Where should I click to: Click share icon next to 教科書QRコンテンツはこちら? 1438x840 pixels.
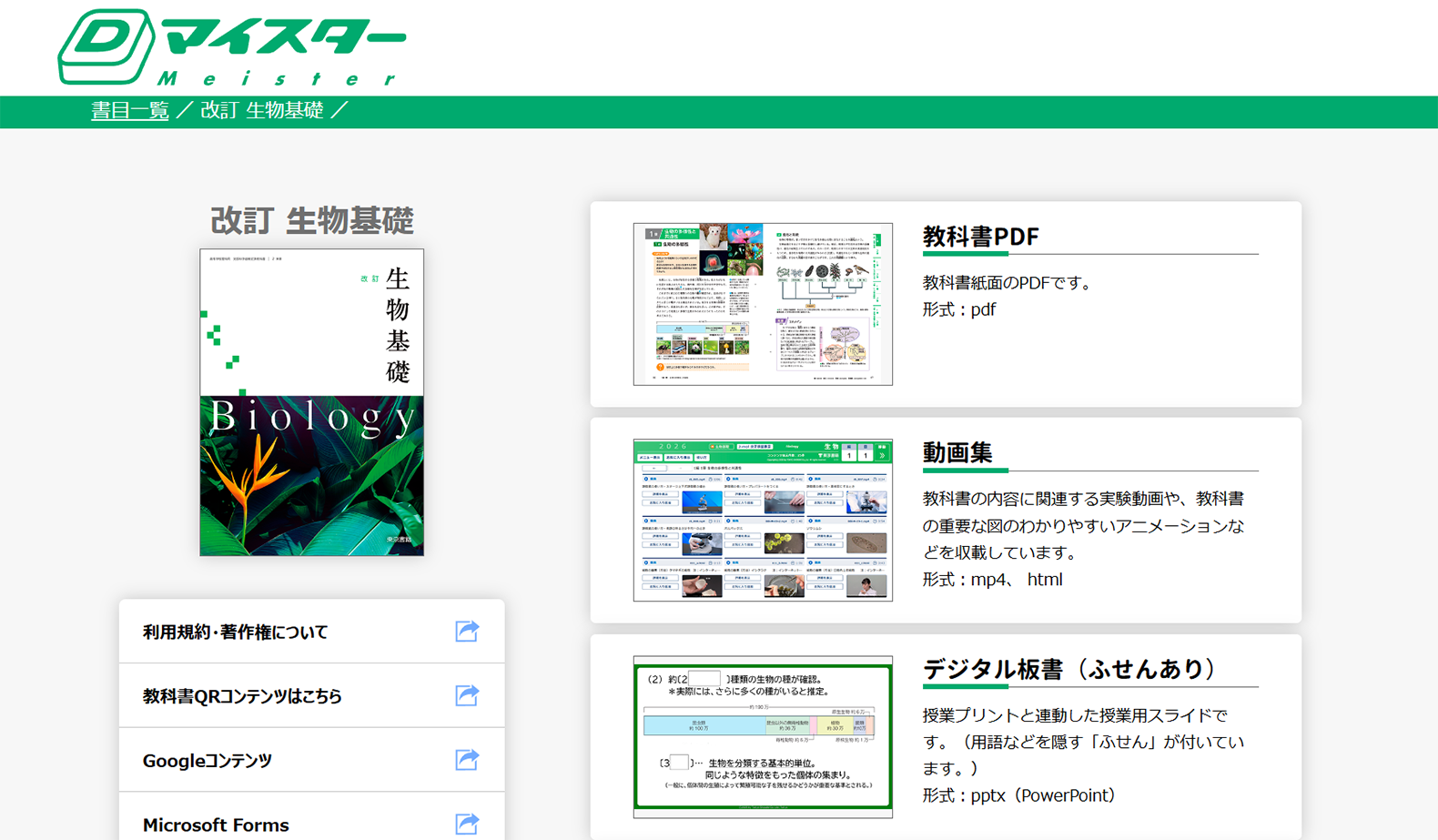(x=467, y=696)
